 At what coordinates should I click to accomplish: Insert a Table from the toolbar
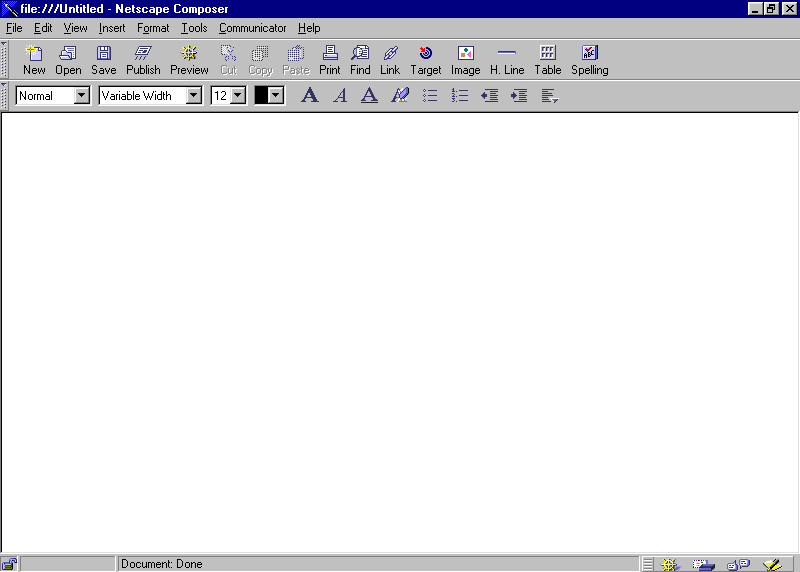(x=547, y=60)
